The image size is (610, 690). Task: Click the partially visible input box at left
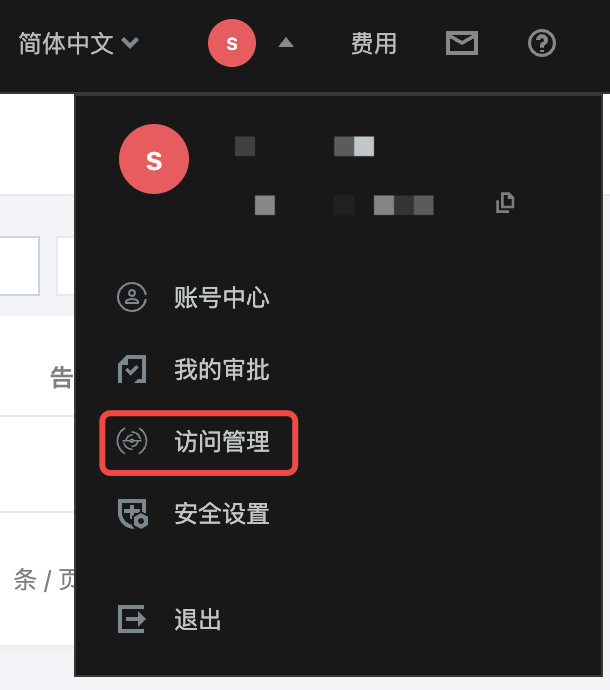click(20, 266)
